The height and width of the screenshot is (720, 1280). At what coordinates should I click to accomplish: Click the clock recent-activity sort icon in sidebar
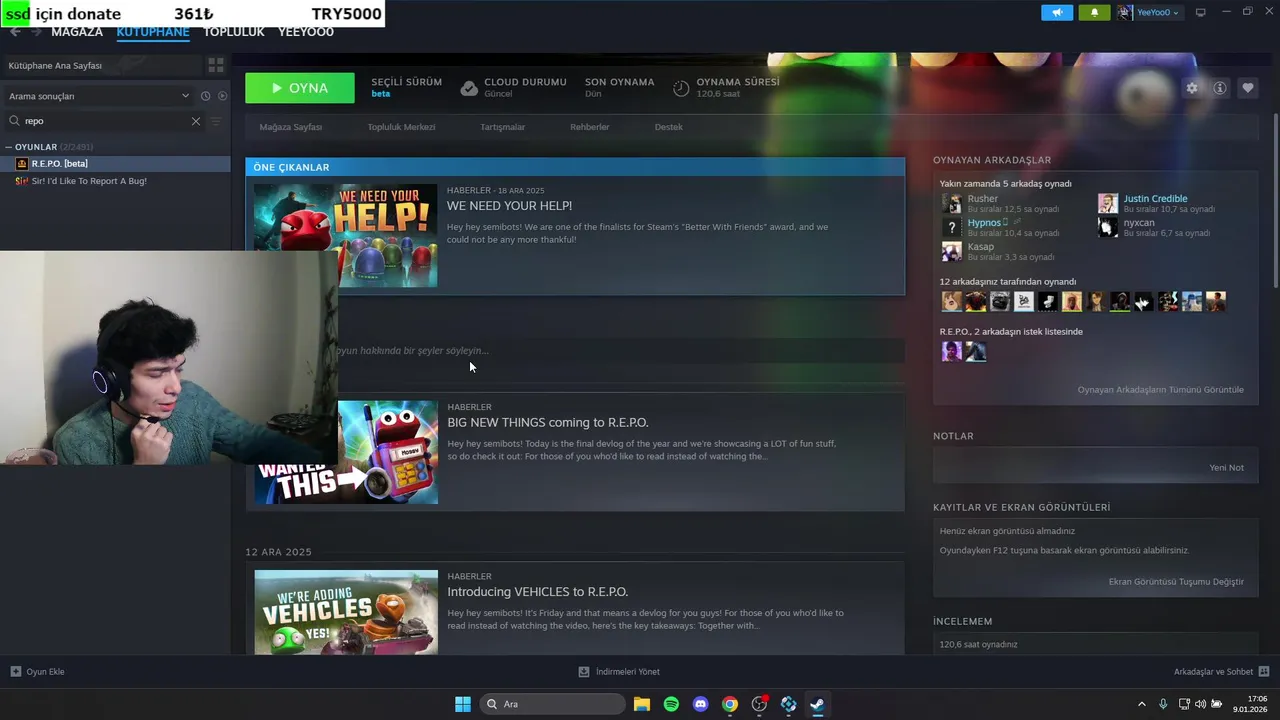pos(205,96)
